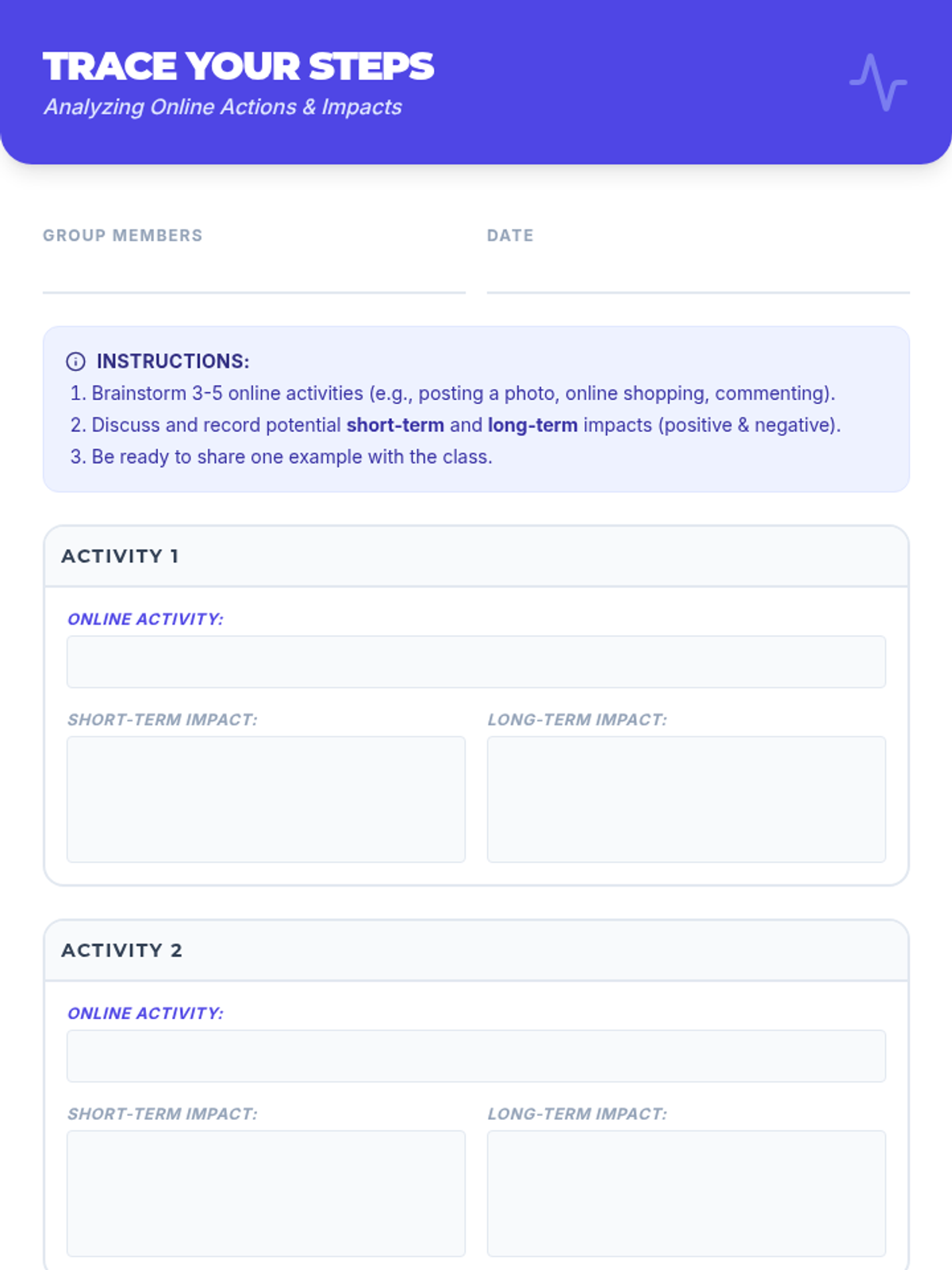The width and height of the screenshot is (952, 1270).
Task: Click the Date label
Action: [x=510, y=236]
